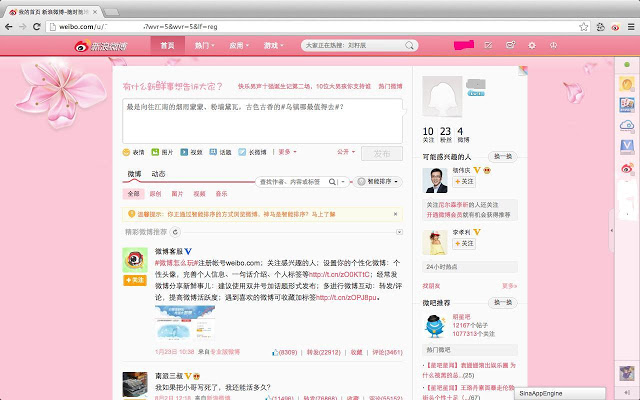Viewport: 640px width, 400px height.
Task: Open the 应用 dropdown menu
Action: point(239,46)
